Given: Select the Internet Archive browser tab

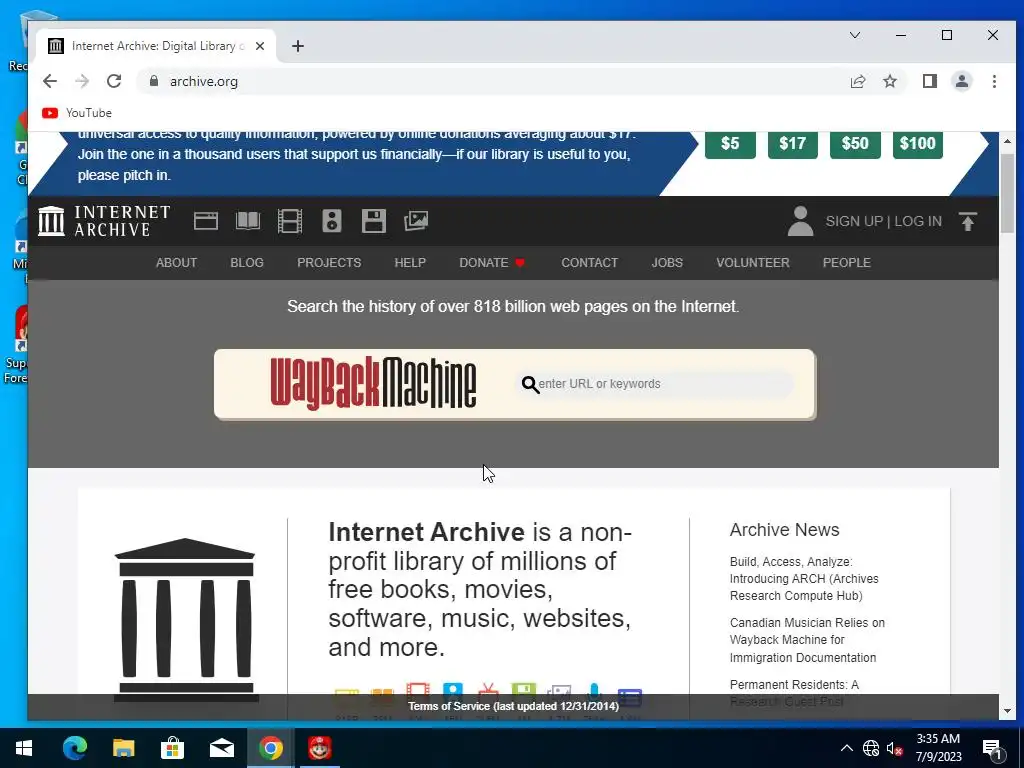Looking at the screenshot, I should tap(157, 46).
